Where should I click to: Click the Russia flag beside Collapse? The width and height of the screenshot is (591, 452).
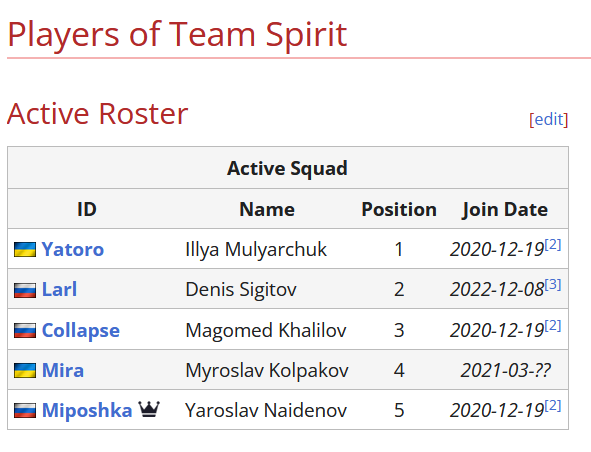25,330
